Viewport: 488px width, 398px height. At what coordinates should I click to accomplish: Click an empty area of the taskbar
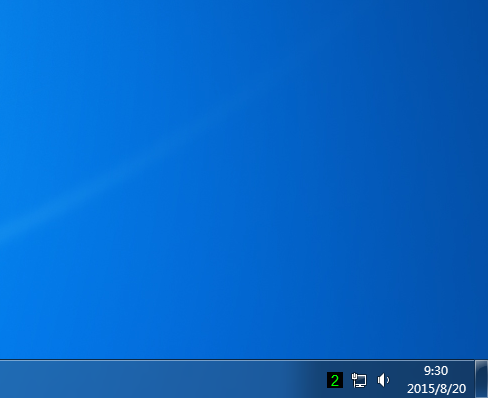tap(150, 379)
